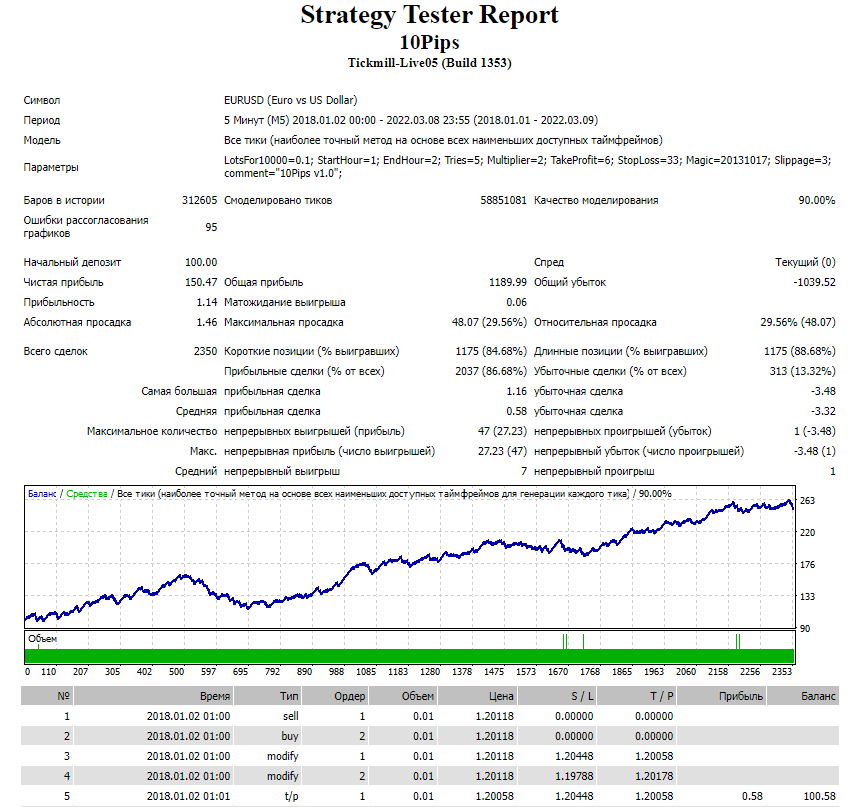Screen dimensions: 856x807
Task: Select the EURUSD (Euro vs US Dollar) symbol value
Action: 290,100
